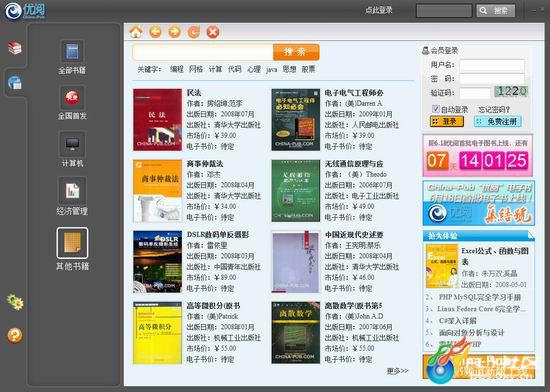Viewport: 550px width, 392px height.
Task: Open help via the orange question icon
Action: 15,335
